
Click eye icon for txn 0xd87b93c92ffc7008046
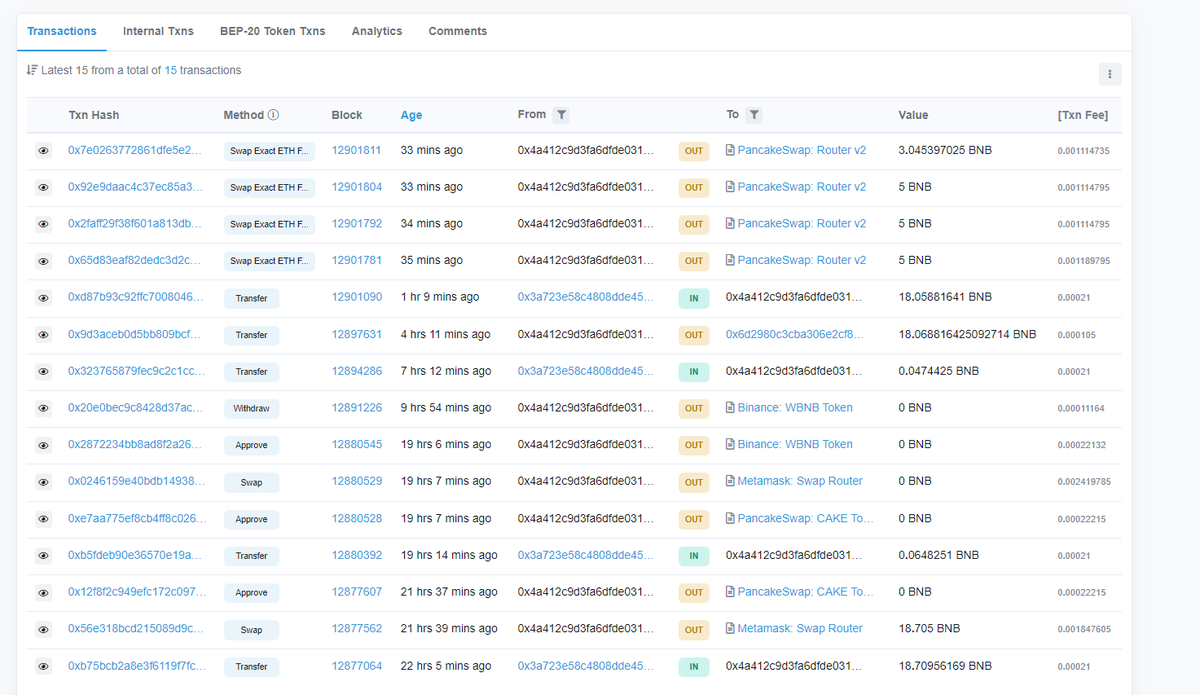coord(43,298)
